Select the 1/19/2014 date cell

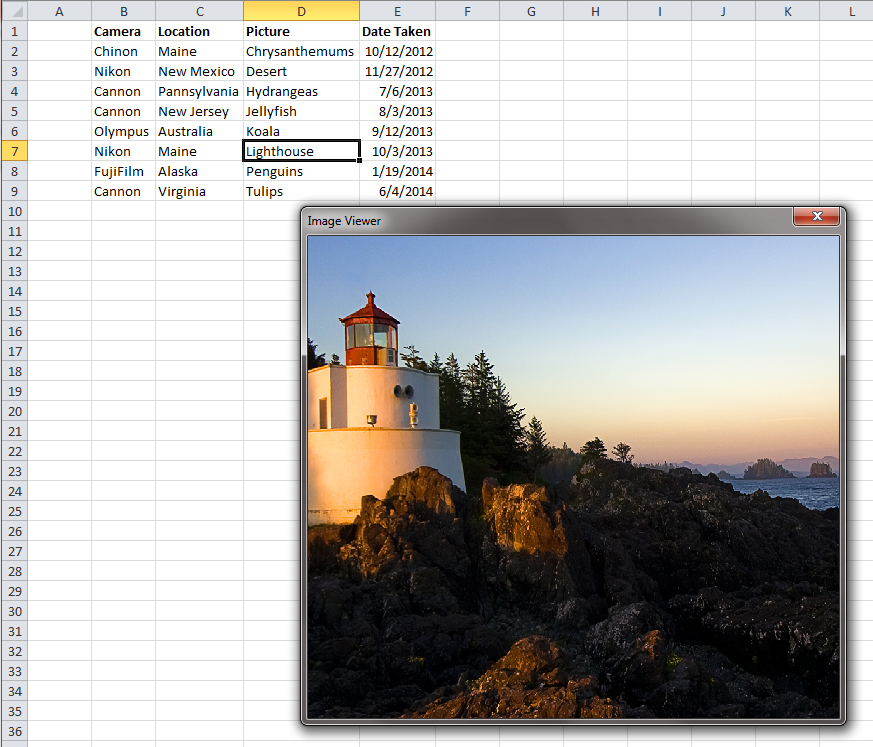(398, 171)
